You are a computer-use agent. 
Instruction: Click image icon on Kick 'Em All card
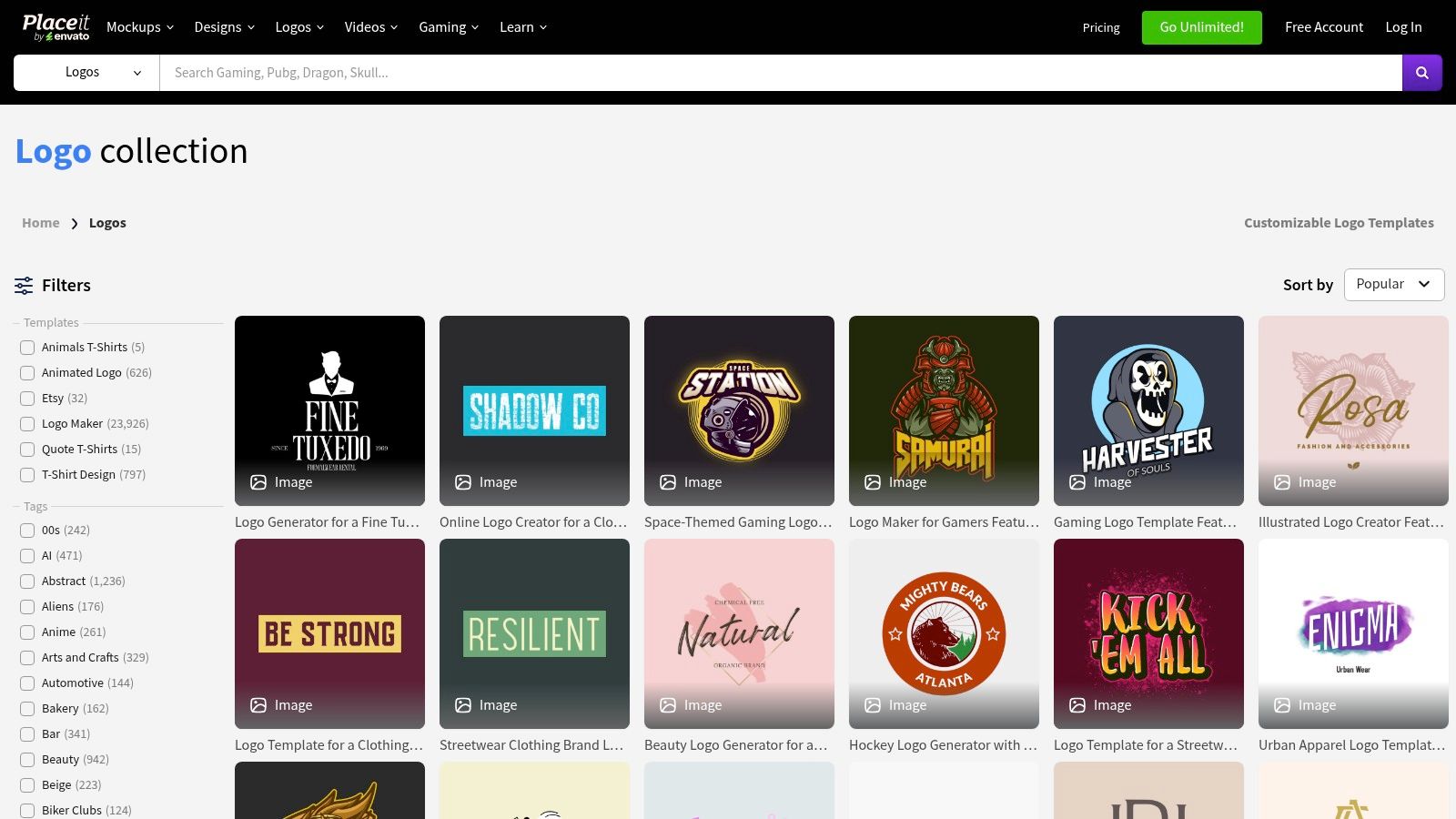click(1077, 705)
